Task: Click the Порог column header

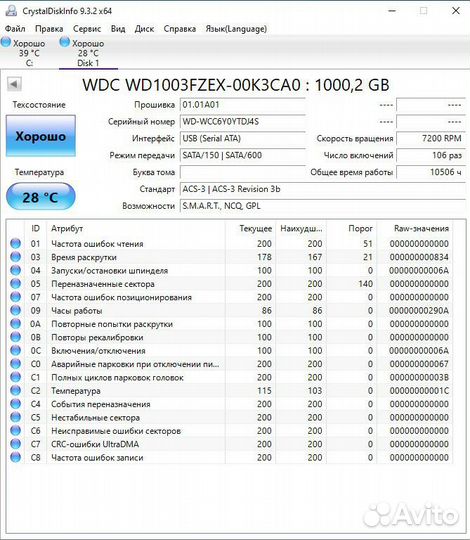Action: pyautogui.click(x=351, y=228)
